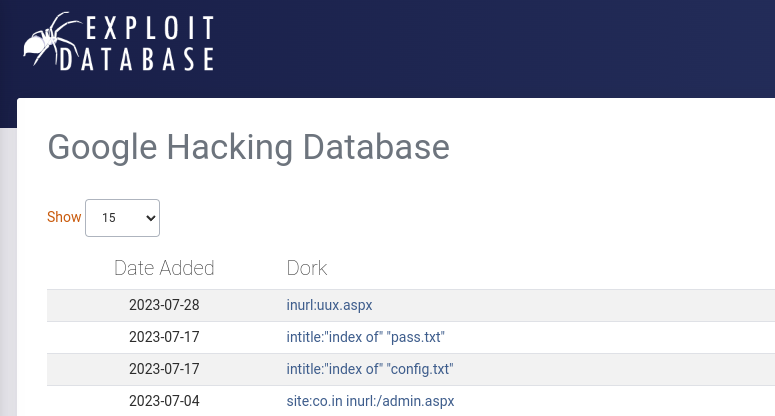Click the DATABASE word in the logo

137,58
